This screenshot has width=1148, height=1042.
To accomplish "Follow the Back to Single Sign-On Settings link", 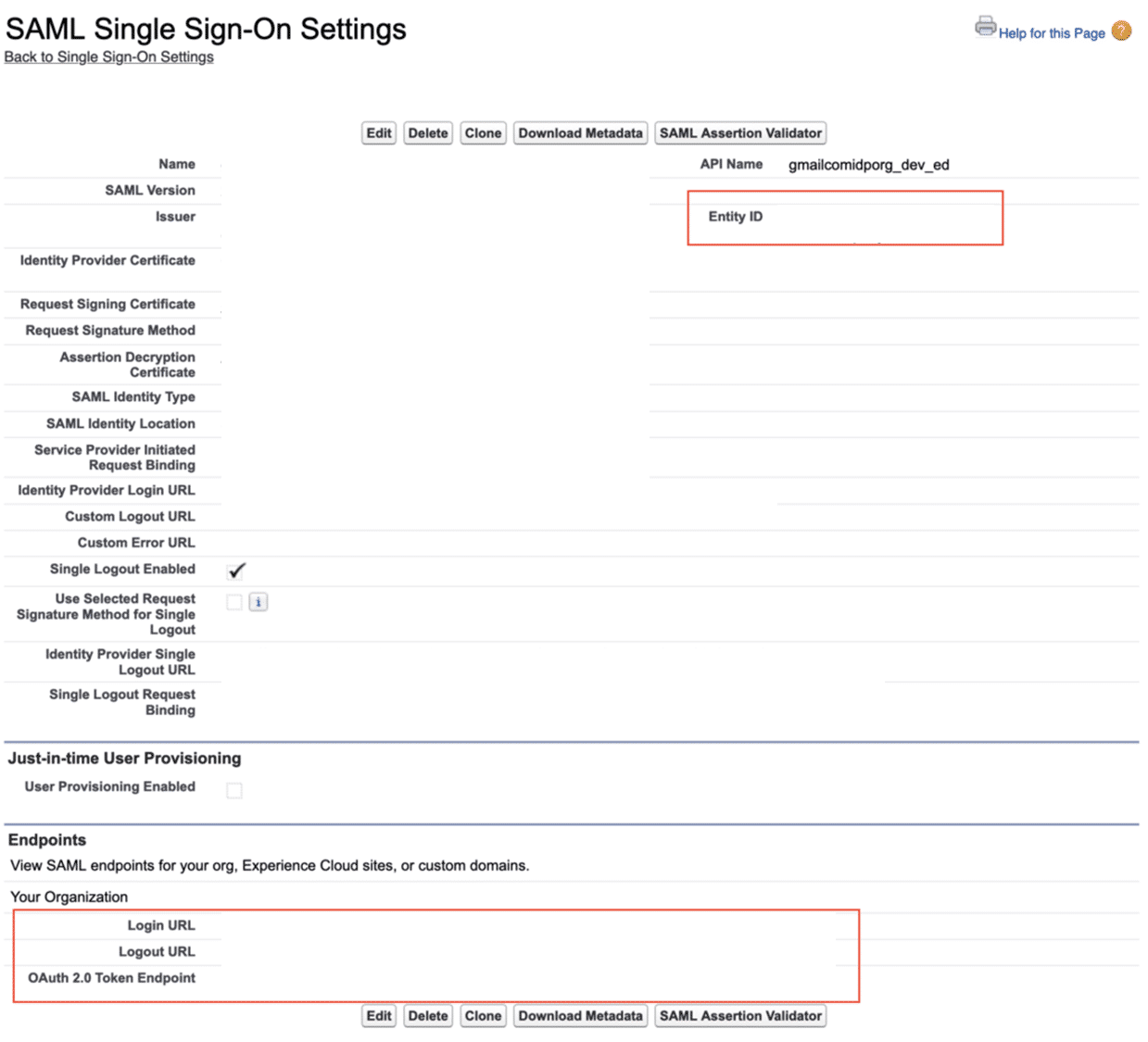I will pos(108,56).
